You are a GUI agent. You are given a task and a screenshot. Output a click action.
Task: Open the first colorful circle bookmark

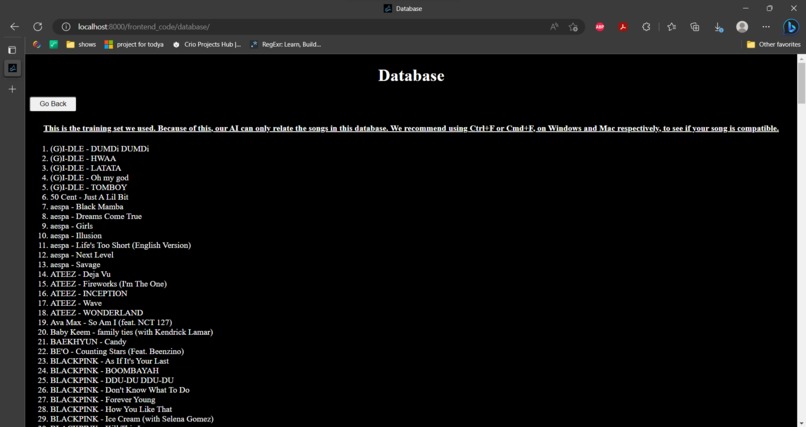pyautogui.click(x=36, y=45)
